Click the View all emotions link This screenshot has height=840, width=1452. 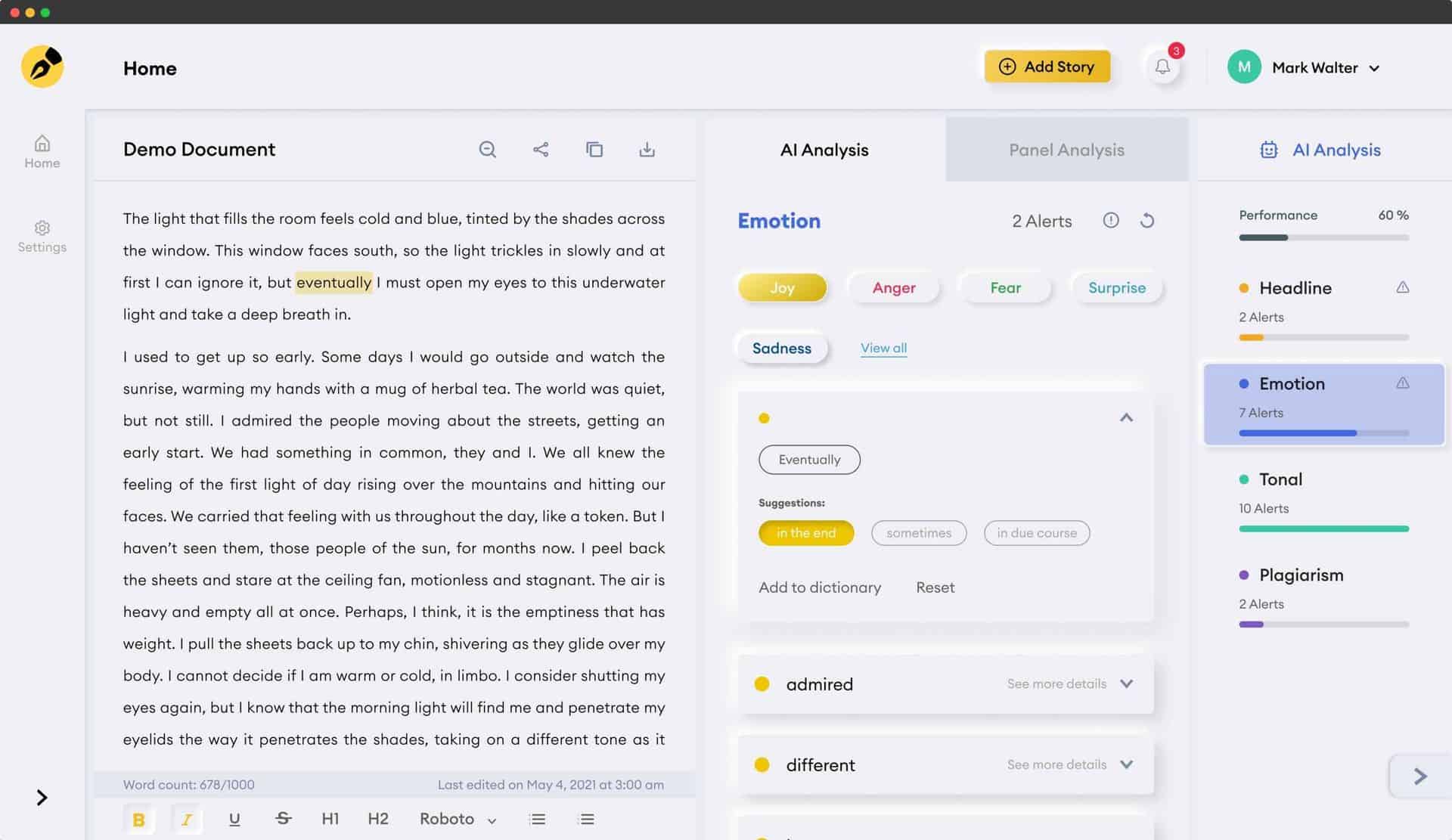point(883,348)
